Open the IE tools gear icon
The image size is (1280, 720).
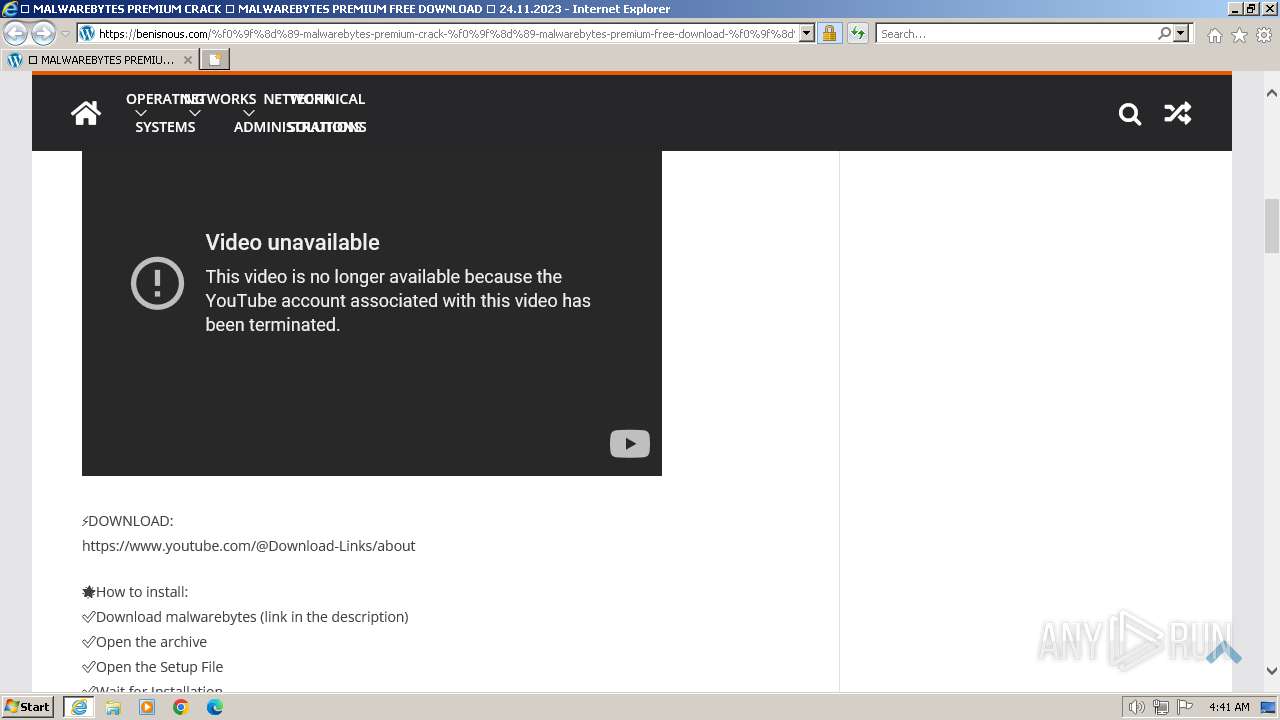point(1264,35)
